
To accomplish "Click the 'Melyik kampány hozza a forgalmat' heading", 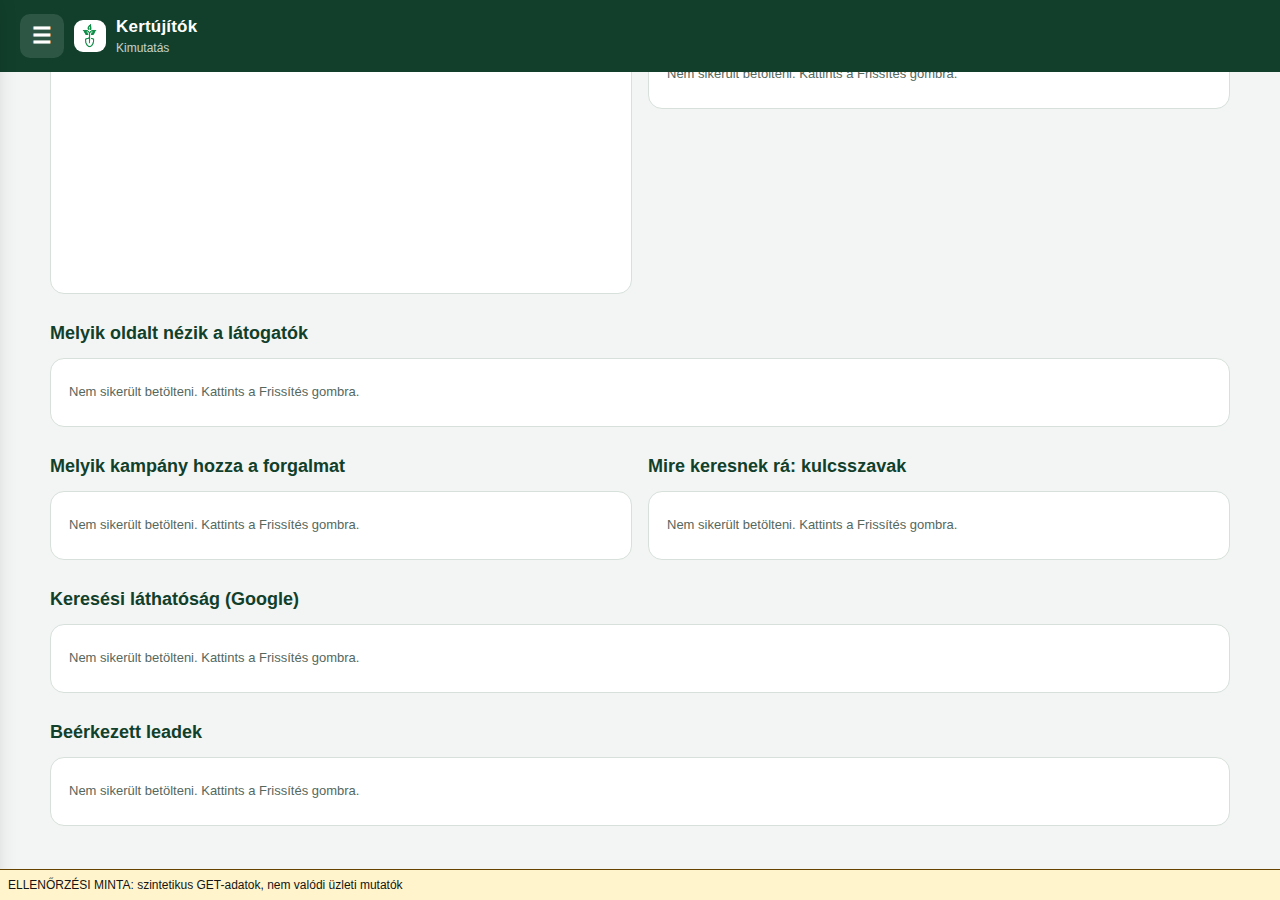I will coord(198,466).
